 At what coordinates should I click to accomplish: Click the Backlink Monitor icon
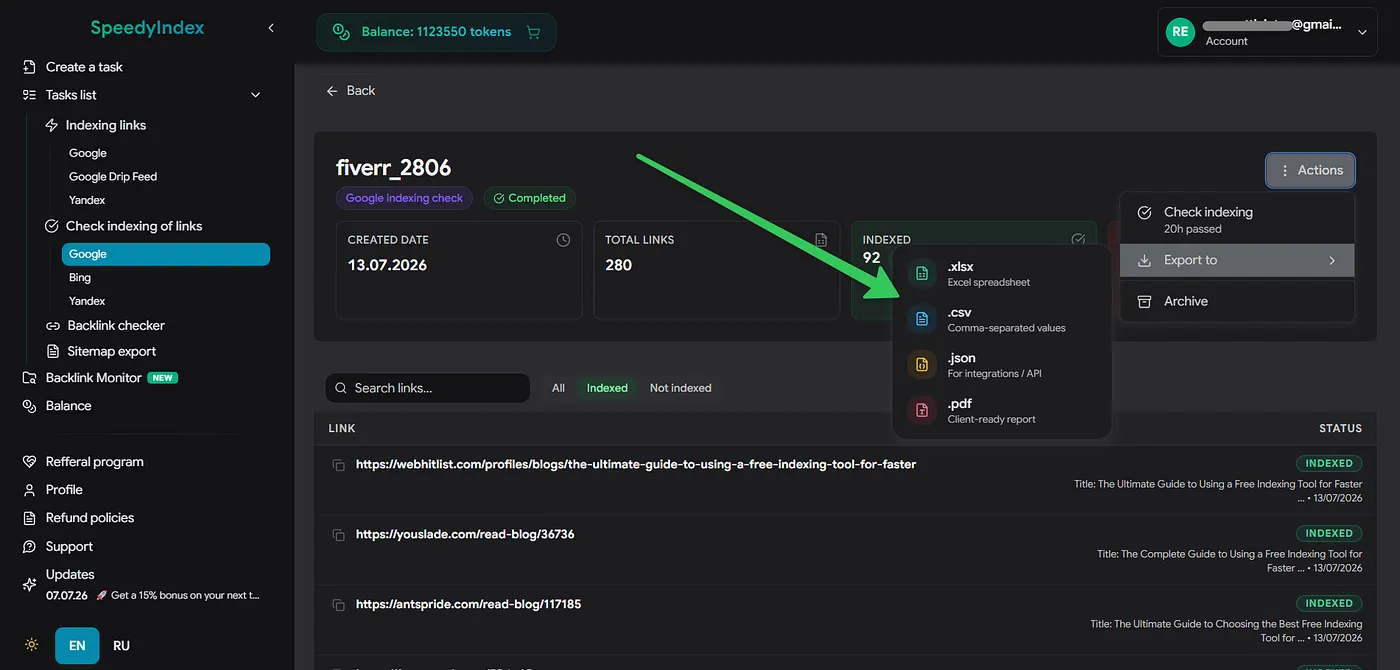[29, 378]
